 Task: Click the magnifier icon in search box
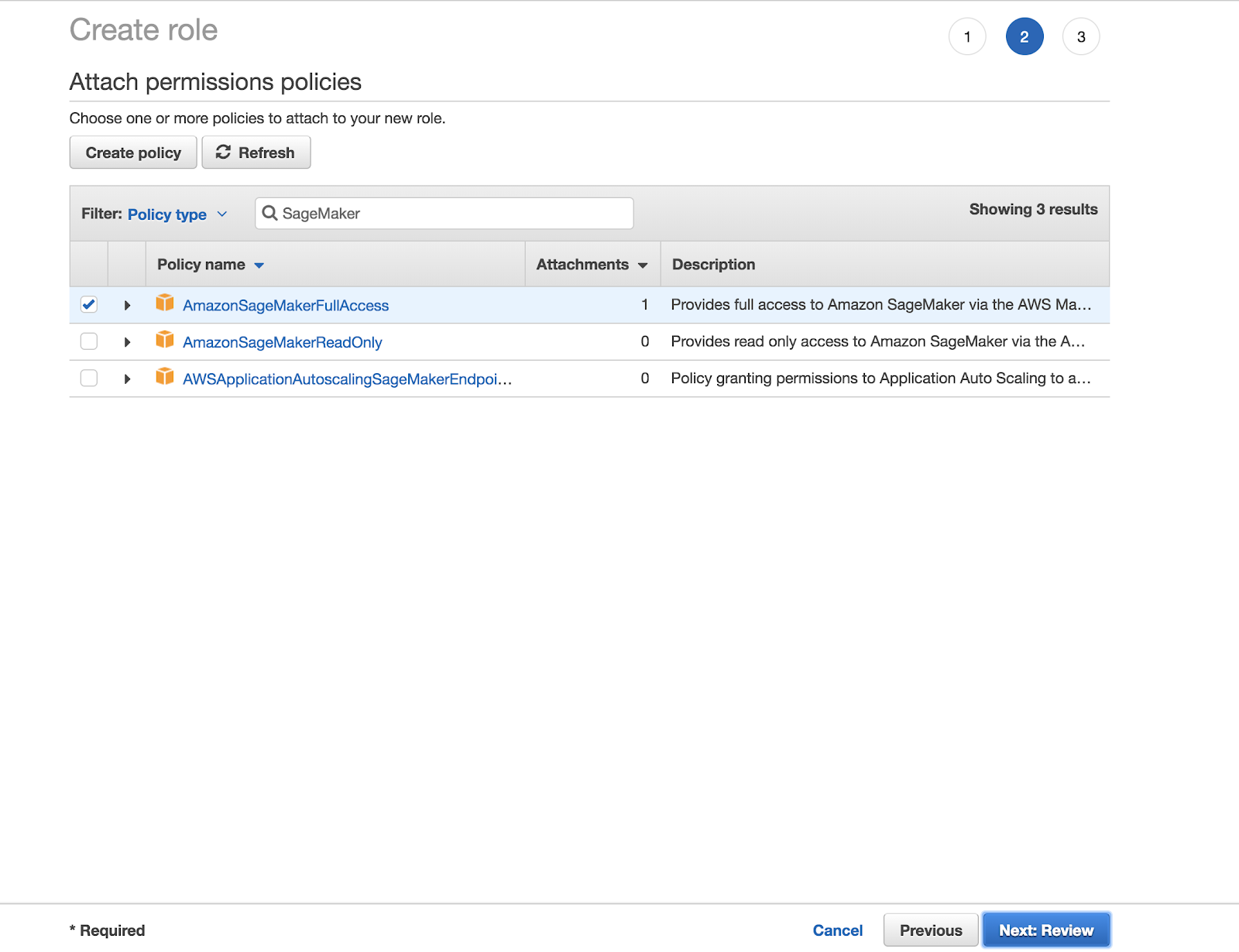tap(269, 214)
